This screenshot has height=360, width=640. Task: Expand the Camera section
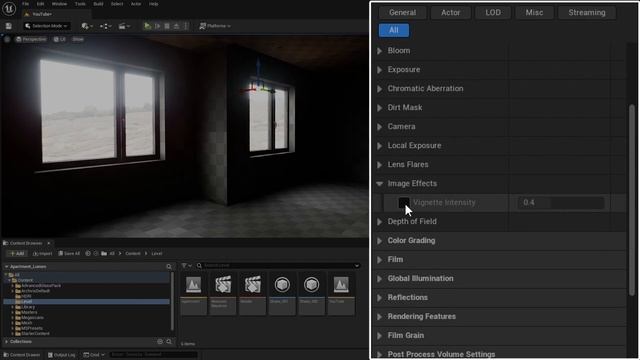pos(380,127)
